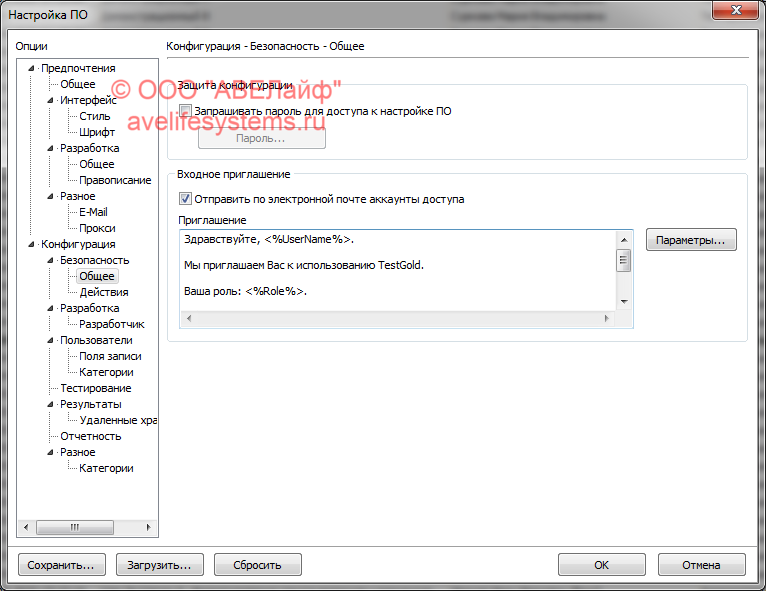Open Действия under Безопасность
766x591 pixels.
[104, 292]
